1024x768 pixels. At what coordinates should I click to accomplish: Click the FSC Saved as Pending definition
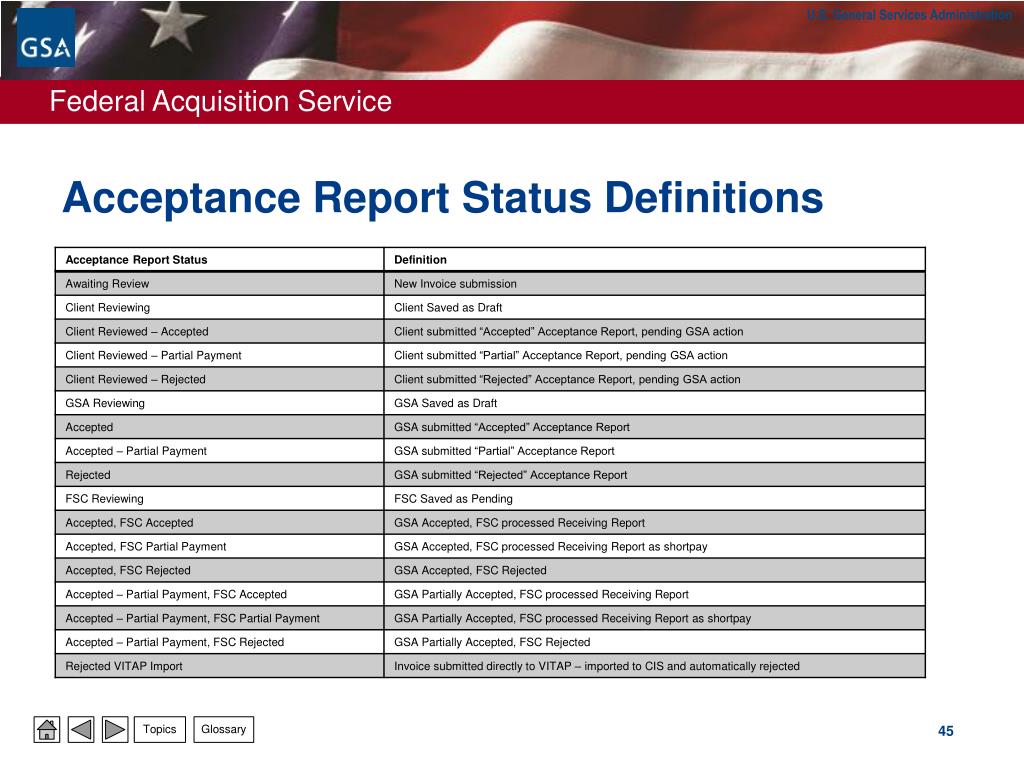coord(655,499)
